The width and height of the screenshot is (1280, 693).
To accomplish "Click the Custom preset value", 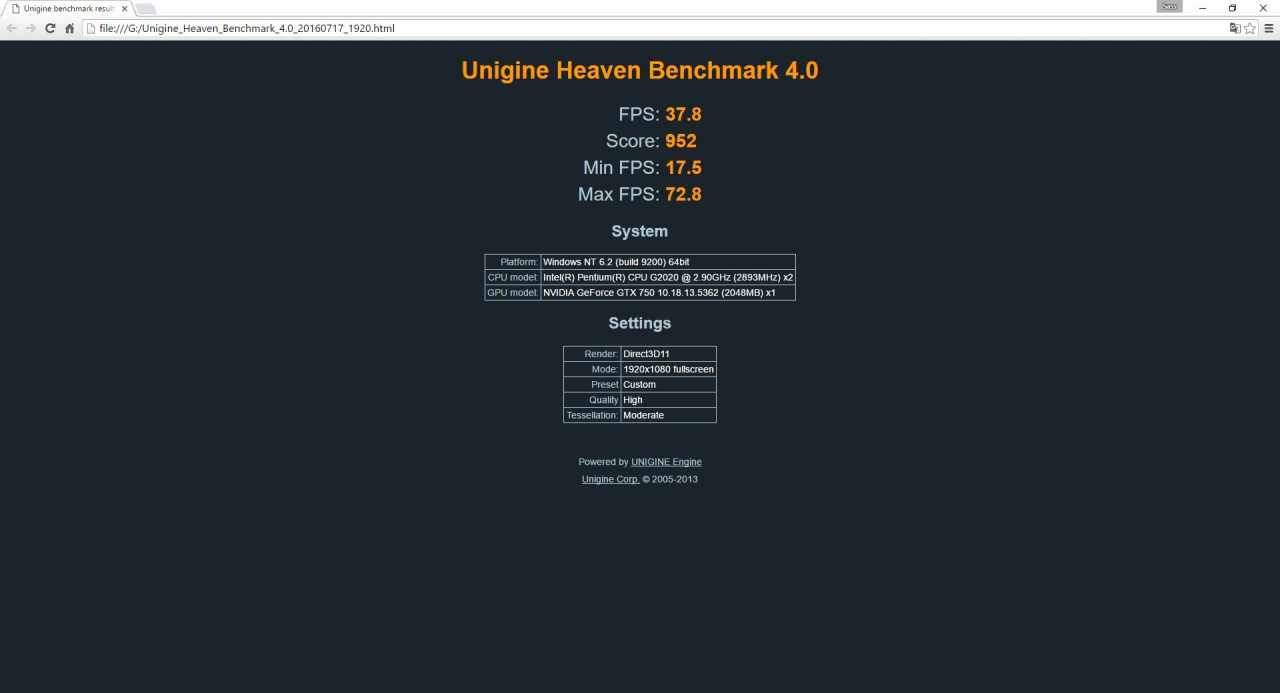I will (668, 385).
